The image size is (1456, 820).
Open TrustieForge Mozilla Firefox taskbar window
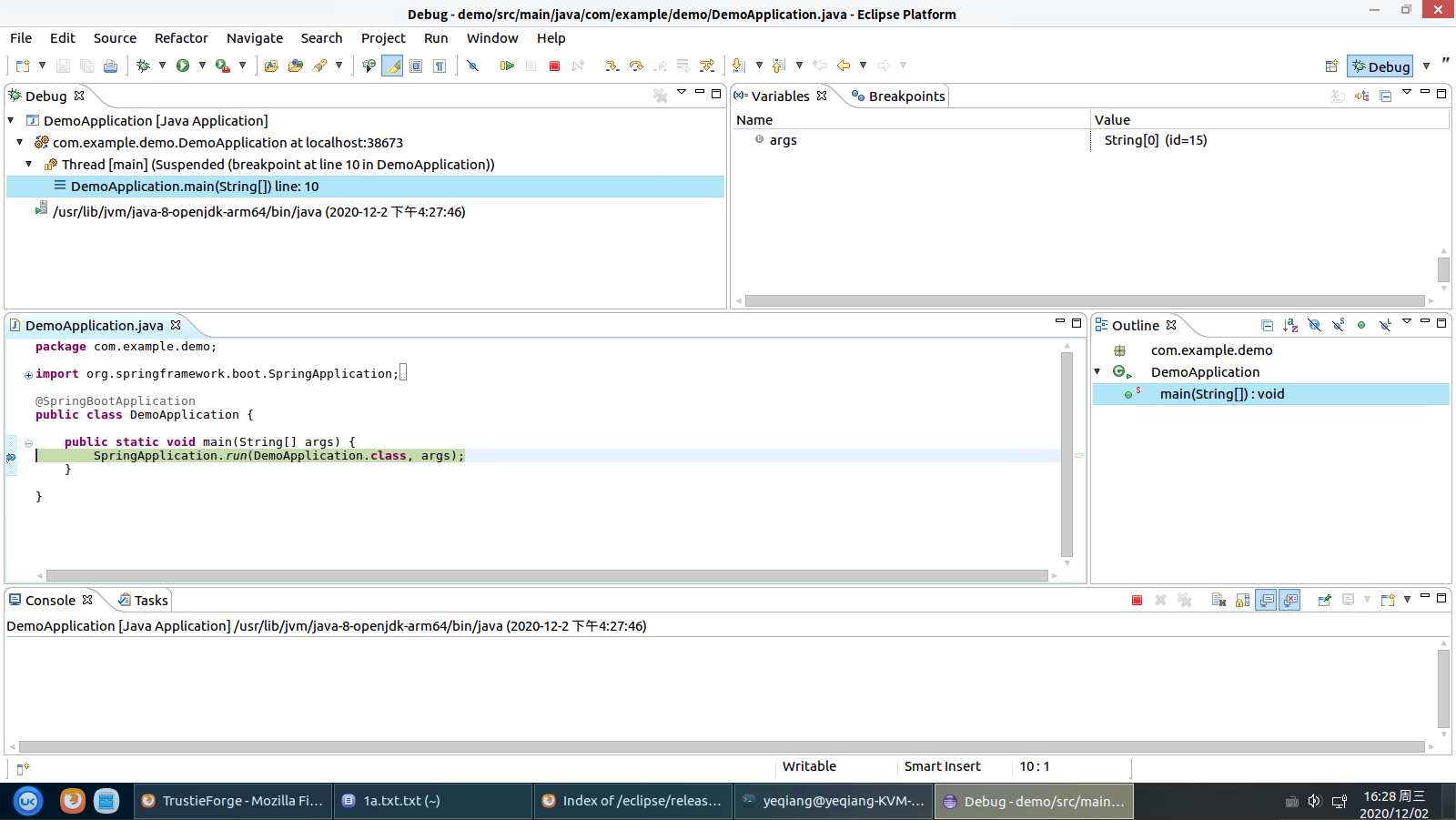[233, 801]
